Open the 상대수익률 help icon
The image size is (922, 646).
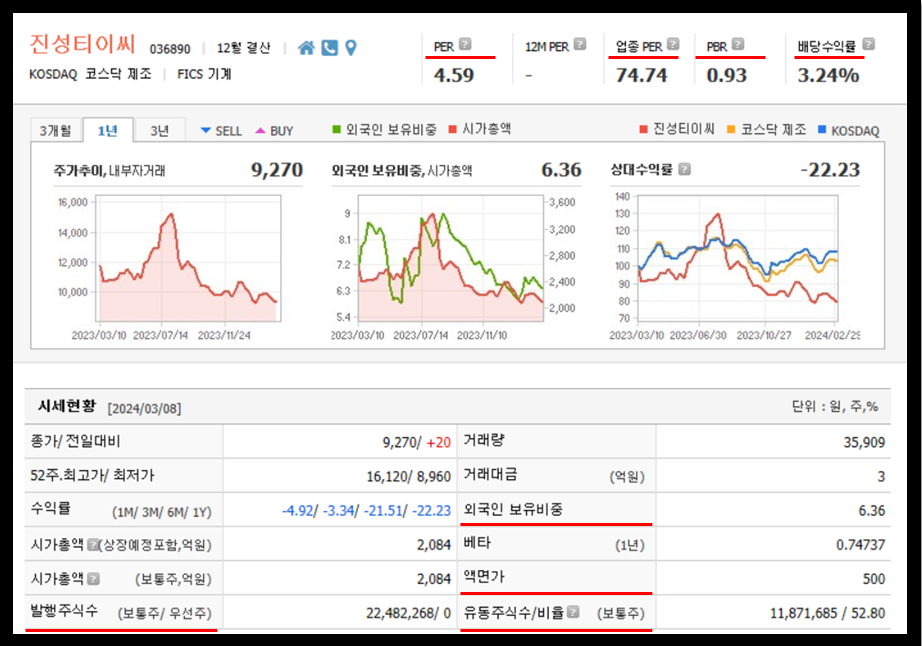coord(684,169)
